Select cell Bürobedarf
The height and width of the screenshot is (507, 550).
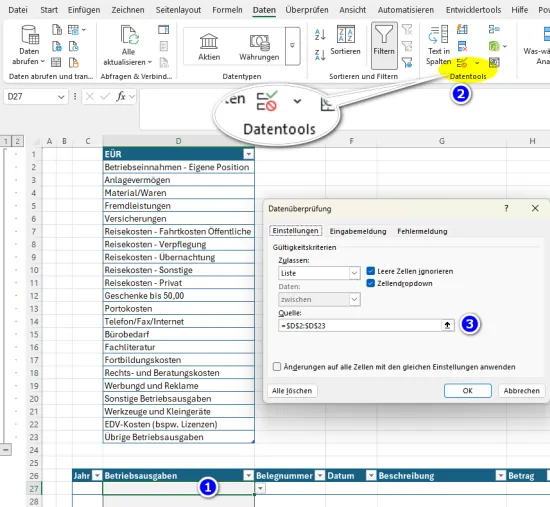[x=179, y=334]
